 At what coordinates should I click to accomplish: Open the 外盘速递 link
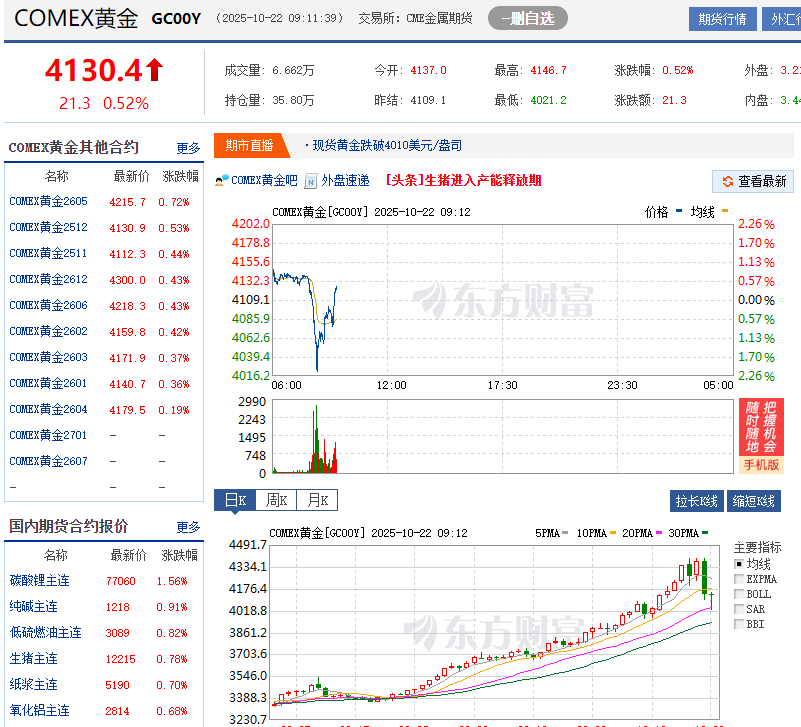[x=345, y=180]
